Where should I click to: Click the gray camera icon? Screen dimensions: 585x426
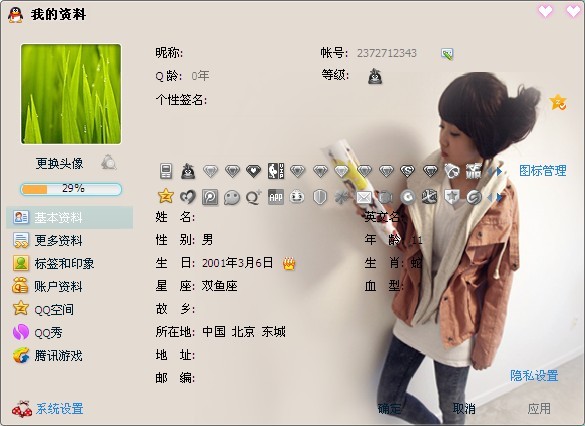point(385,197)
